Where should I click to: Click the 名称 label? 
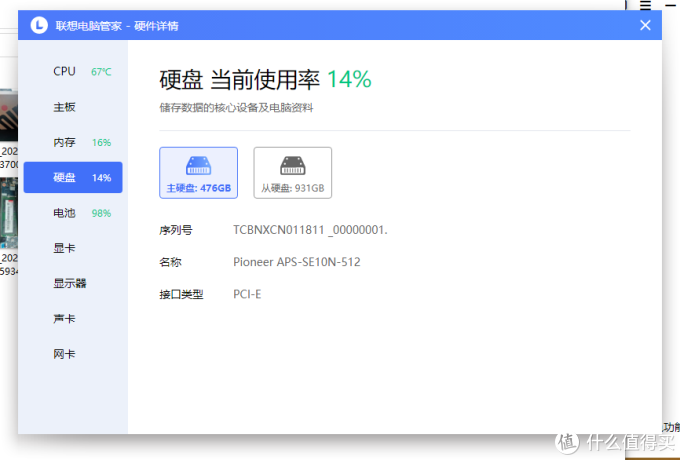click(170, 262)
